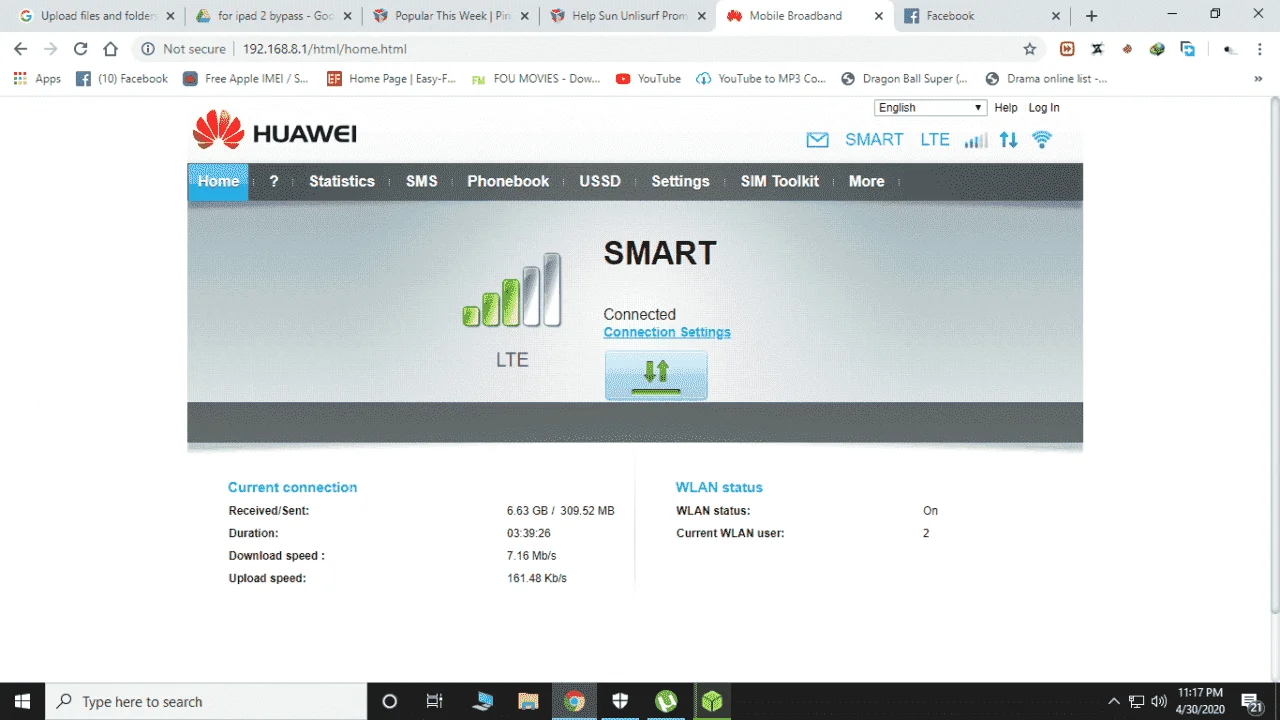Image resolution: width=1280 pixels, height=720 pixels.
Task: Open a new browser tab
Action: 1091,16
